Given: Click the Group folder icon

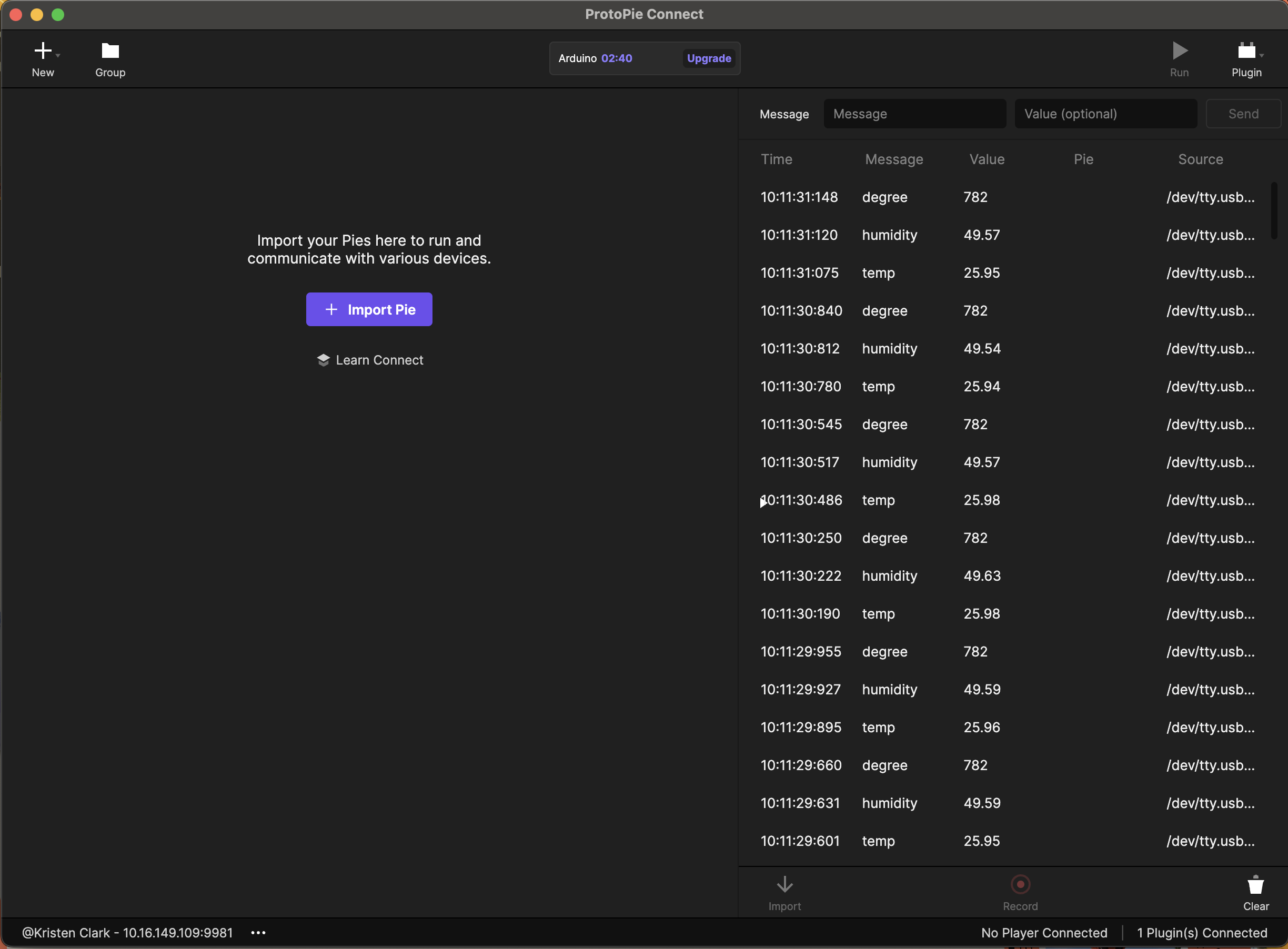Looking at the screenshot, I should [110, 51].
